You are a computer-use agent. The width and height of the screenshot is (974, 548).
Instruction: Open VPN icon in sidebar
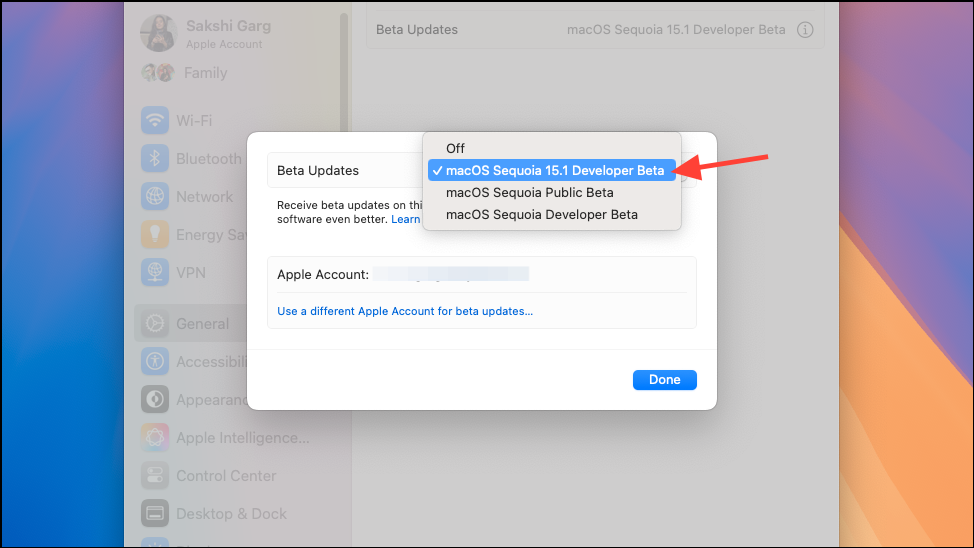(155, 272)
